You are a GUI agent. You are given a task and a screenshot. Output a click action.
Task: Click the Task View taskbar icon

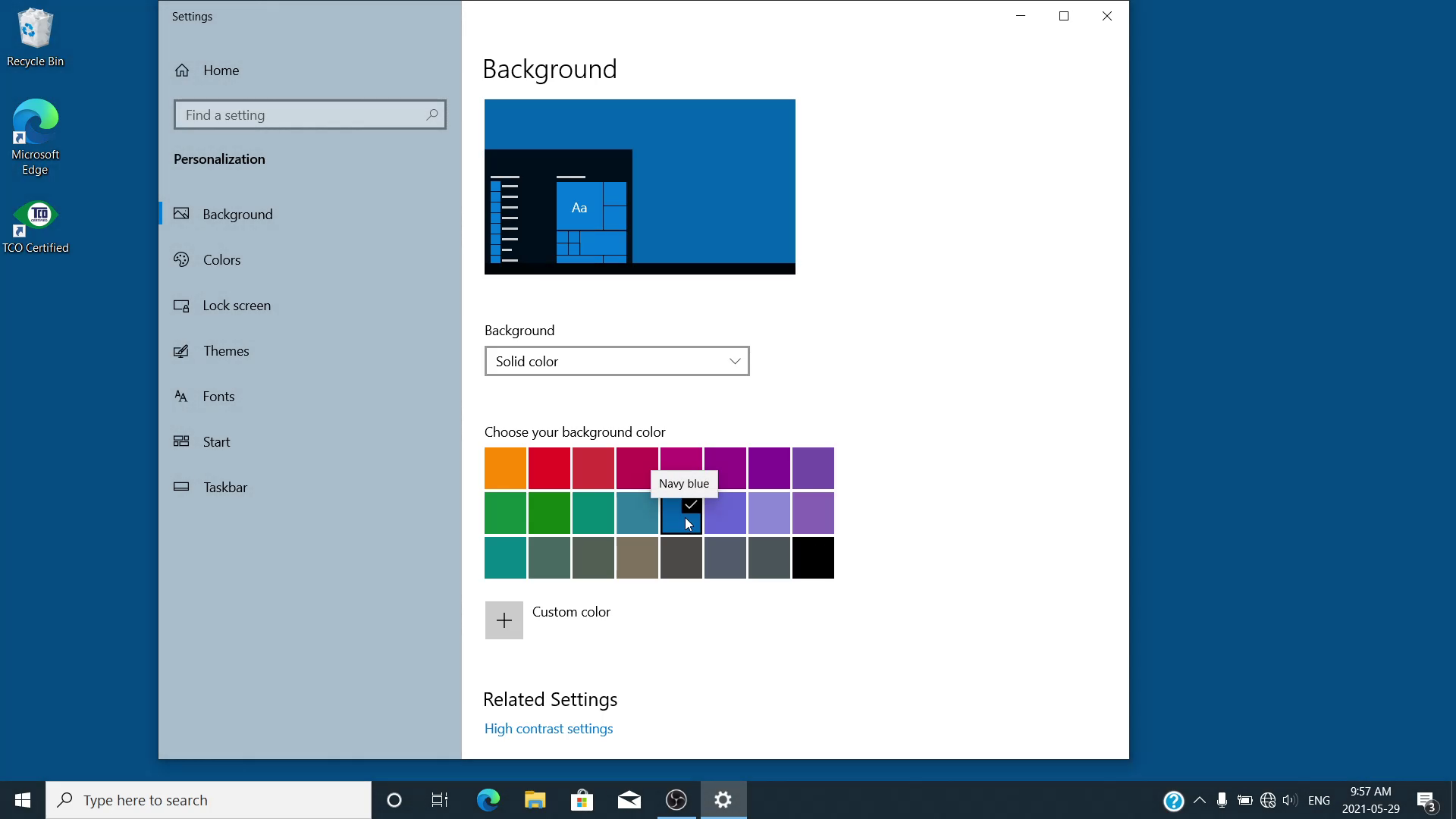click(440, 800)
